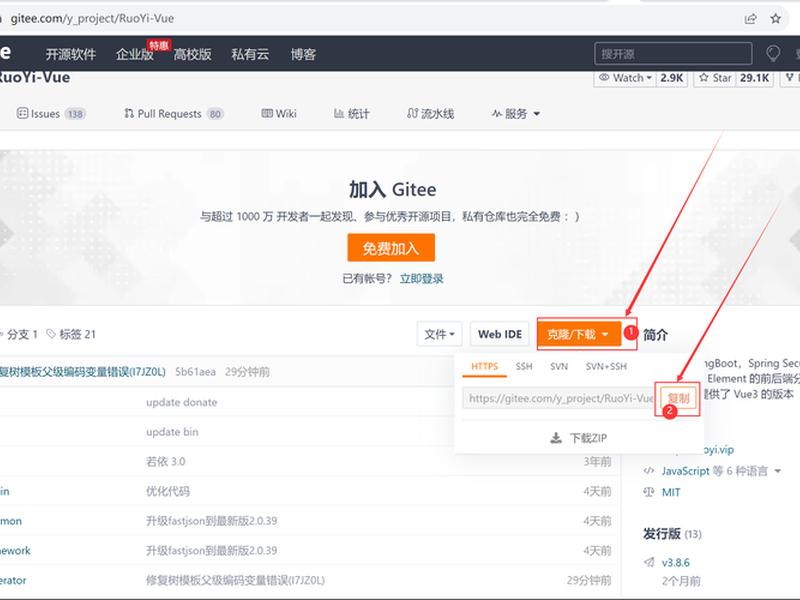This screenshot has width=800, height=600.
Task: Click the release icon beside v3.8.6
Action: (648, 562)
